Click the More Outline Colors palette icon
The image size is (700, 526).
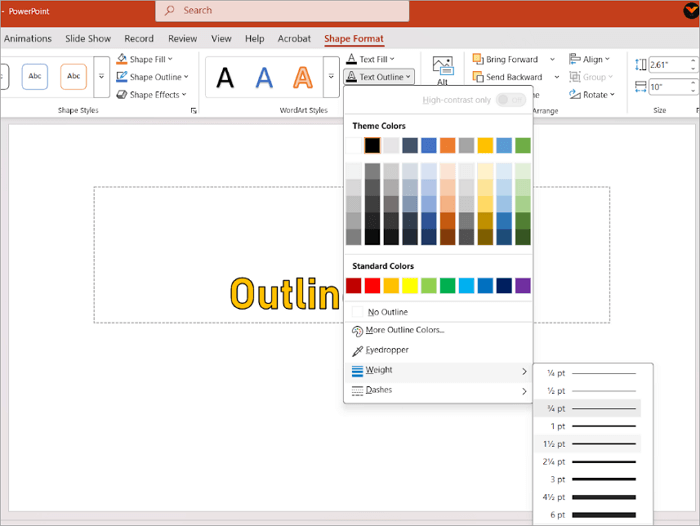coord(357,331)
